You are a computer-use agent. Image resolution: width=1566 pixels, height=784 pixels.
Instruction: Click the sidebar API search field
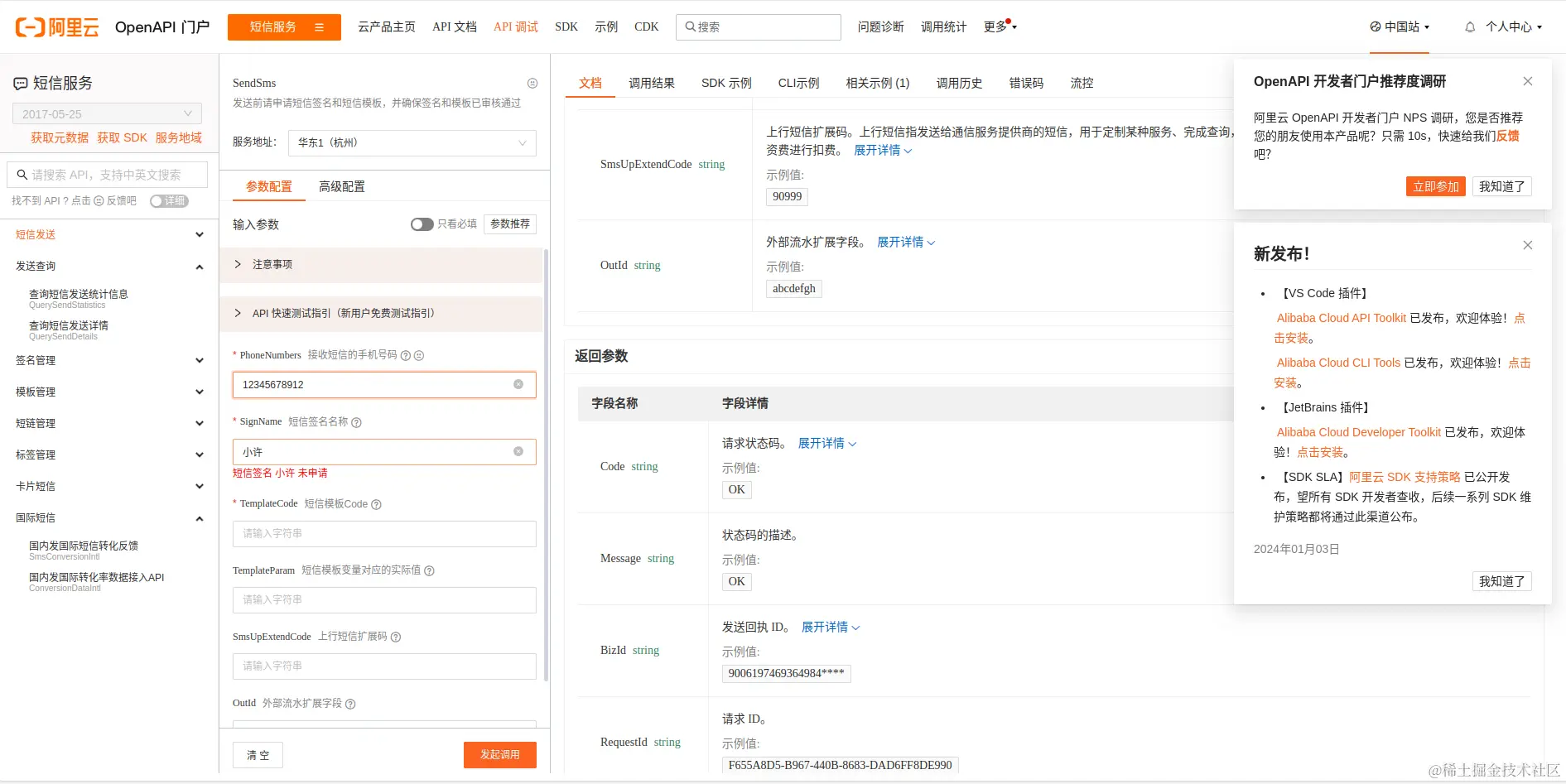click(x=107, y=175)
